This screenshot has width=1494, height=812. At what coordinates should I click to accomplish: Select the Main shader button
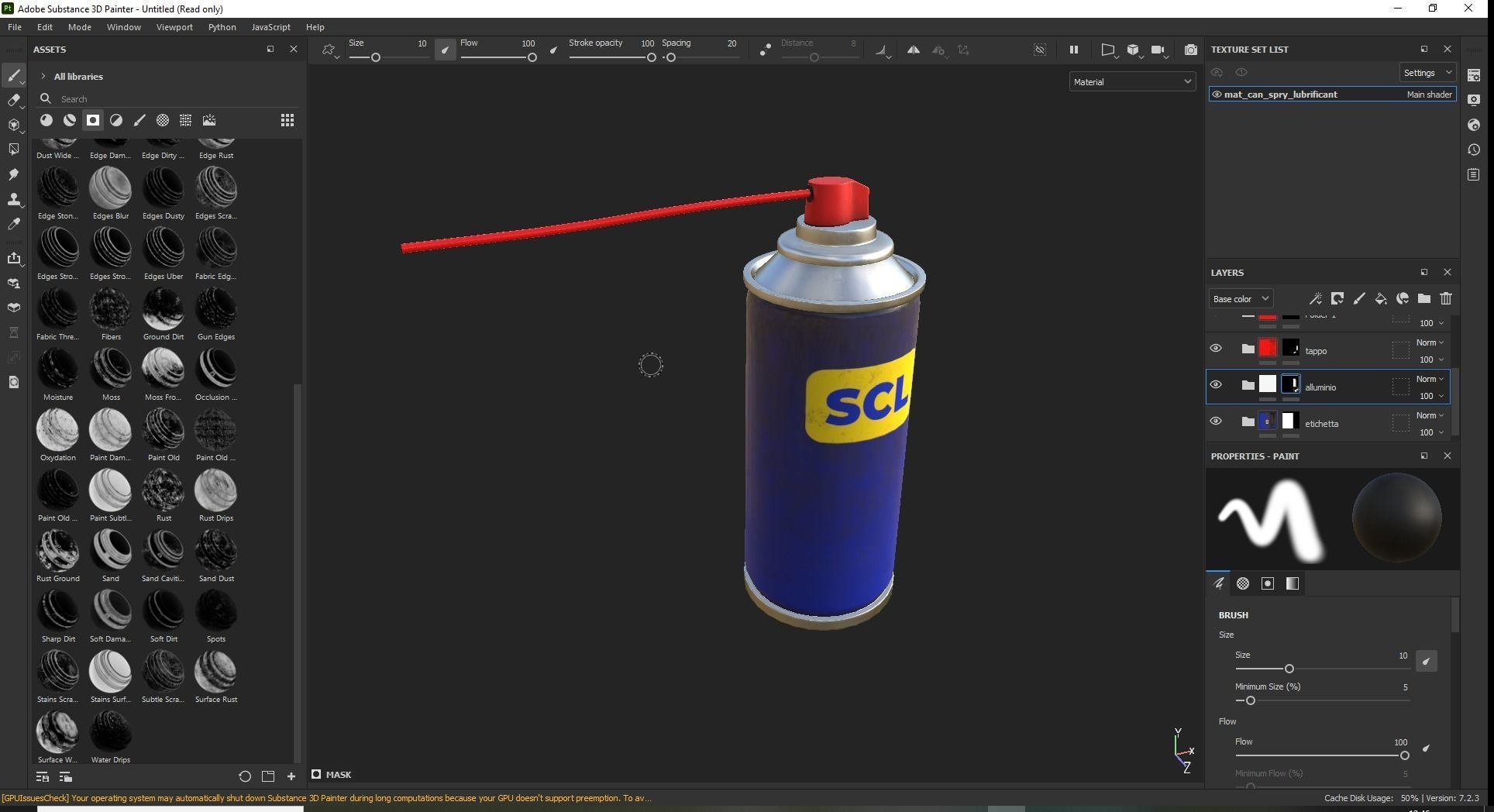tap(1429, 95)
